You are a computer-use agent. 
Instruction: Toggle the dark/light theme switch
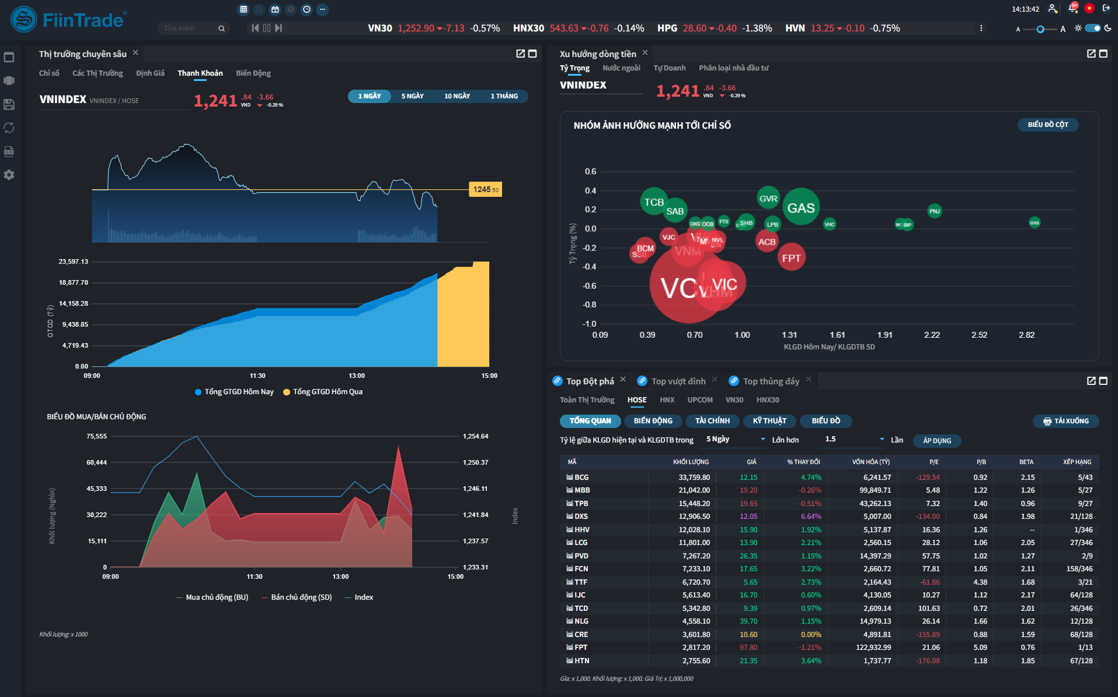click(1092, 29)
